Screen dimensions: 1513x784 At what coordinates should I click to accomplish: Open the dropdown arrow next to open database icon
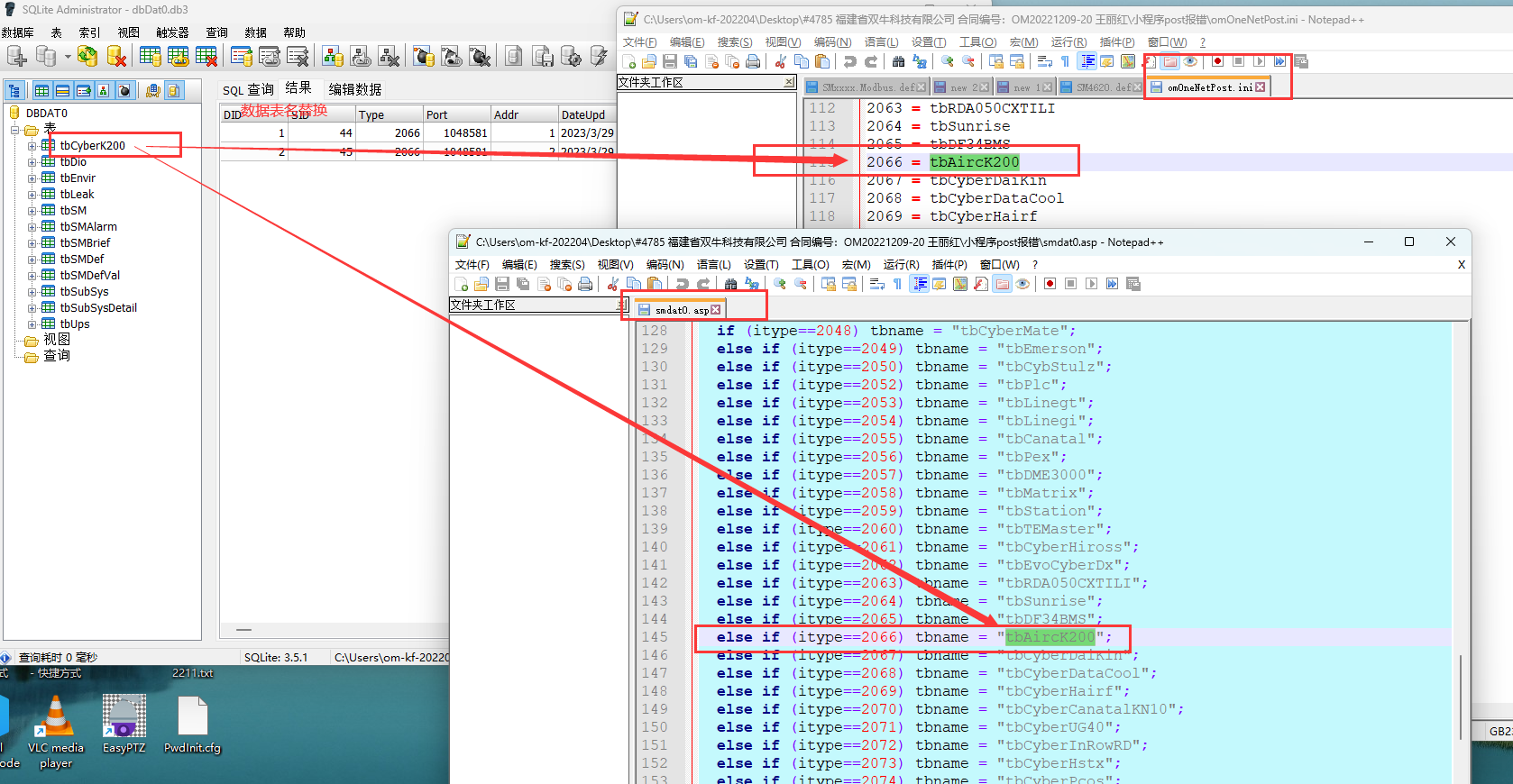tap(68, 57)
